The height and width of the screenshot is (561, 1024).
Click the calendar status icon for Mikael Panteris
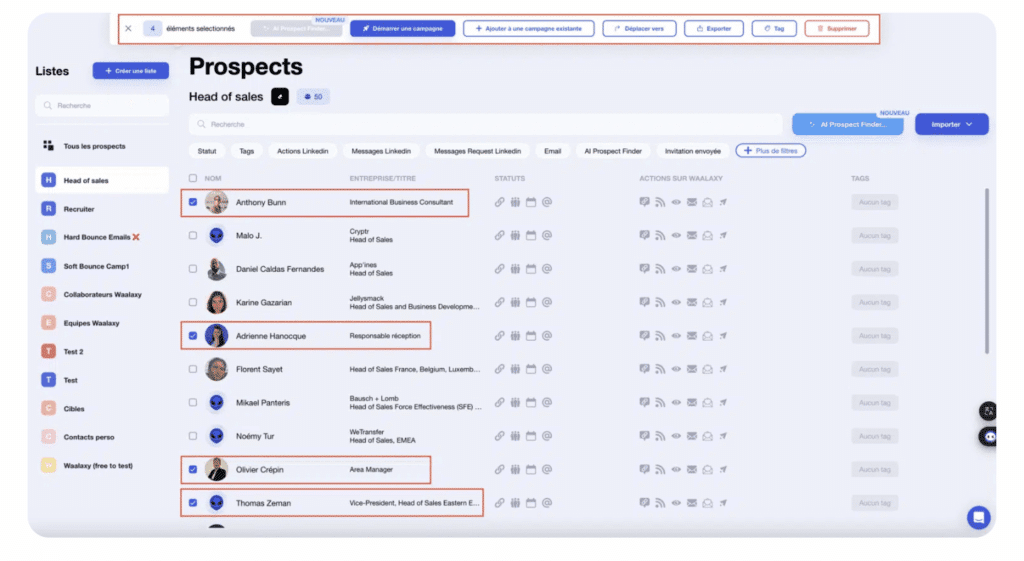[531, 402]
